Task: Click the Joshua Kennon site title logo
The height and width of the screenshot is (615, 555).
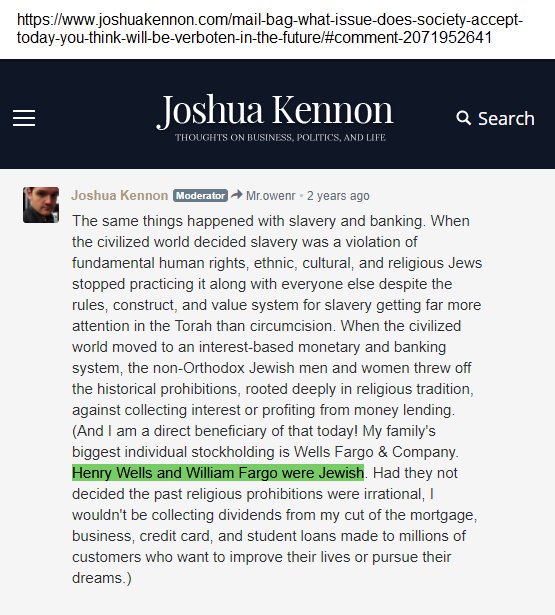Action: pos(275,110)
